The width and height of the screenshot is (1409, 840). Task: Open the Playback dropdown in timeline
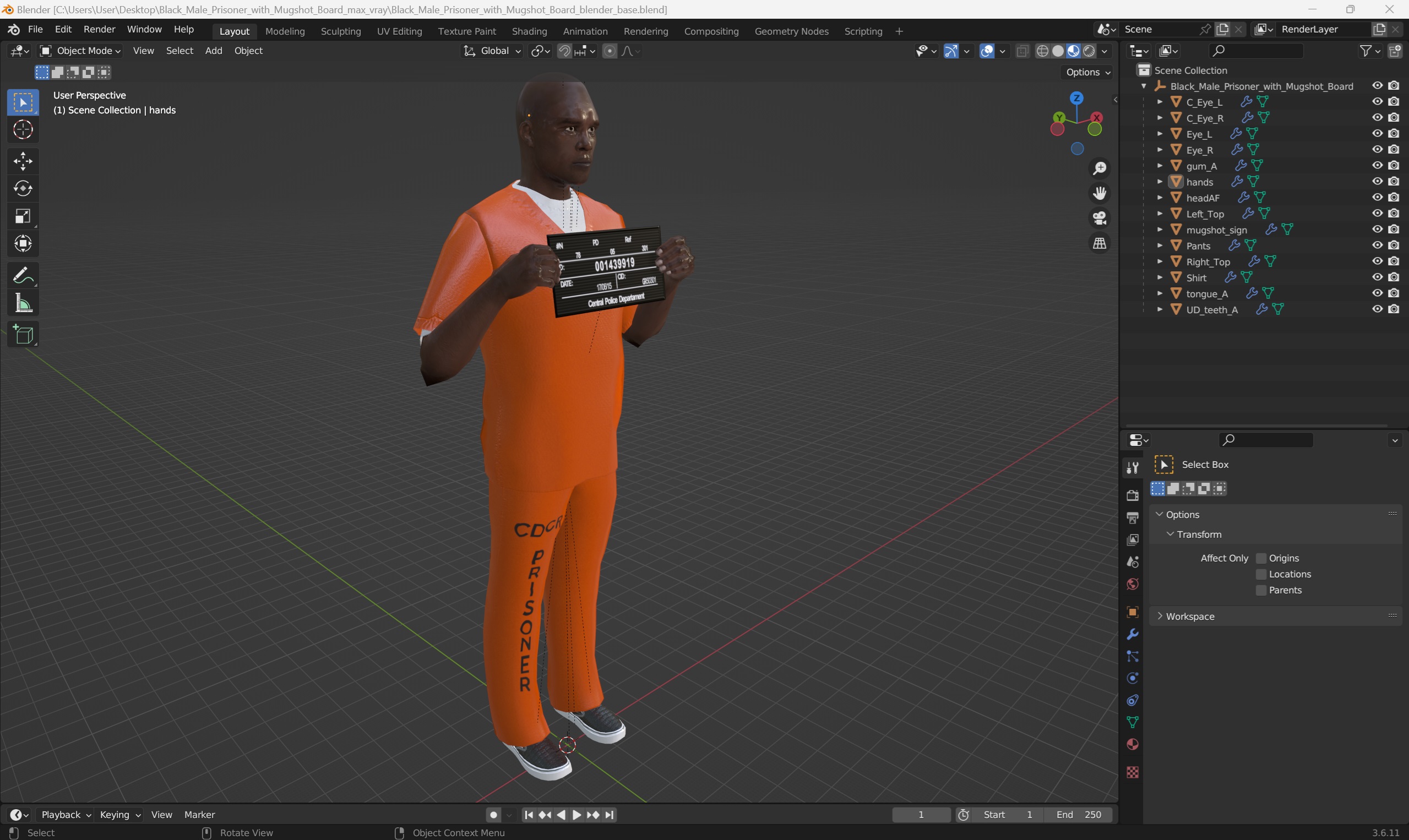coord(66,815)
